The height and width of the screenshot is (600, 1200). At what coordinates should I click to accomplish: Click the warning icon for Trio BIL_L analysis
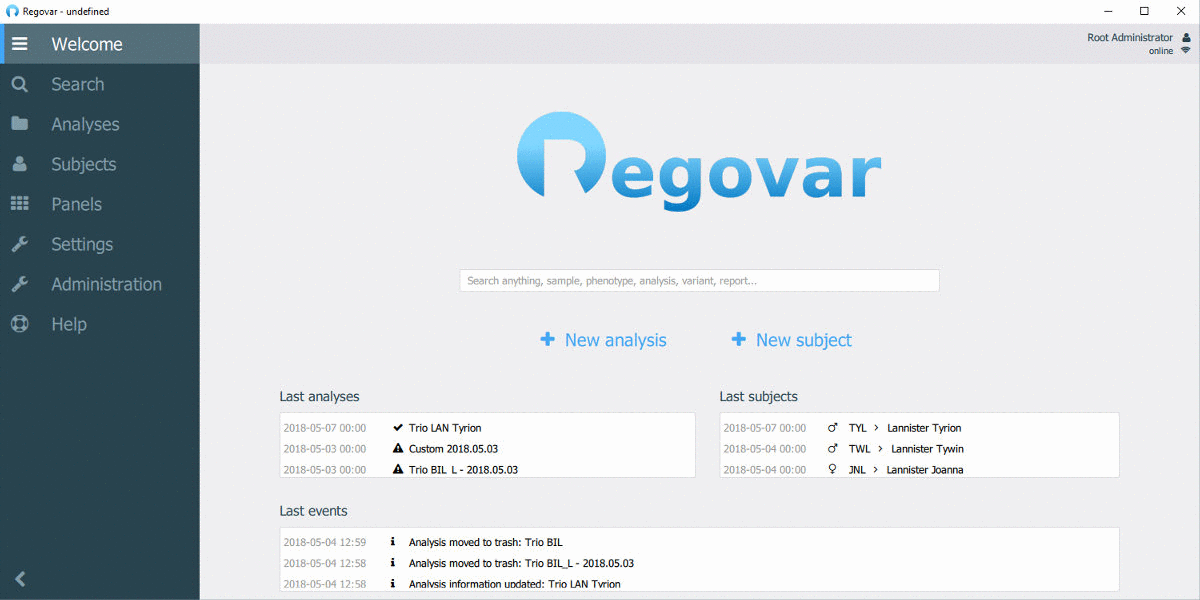[398, 469]
